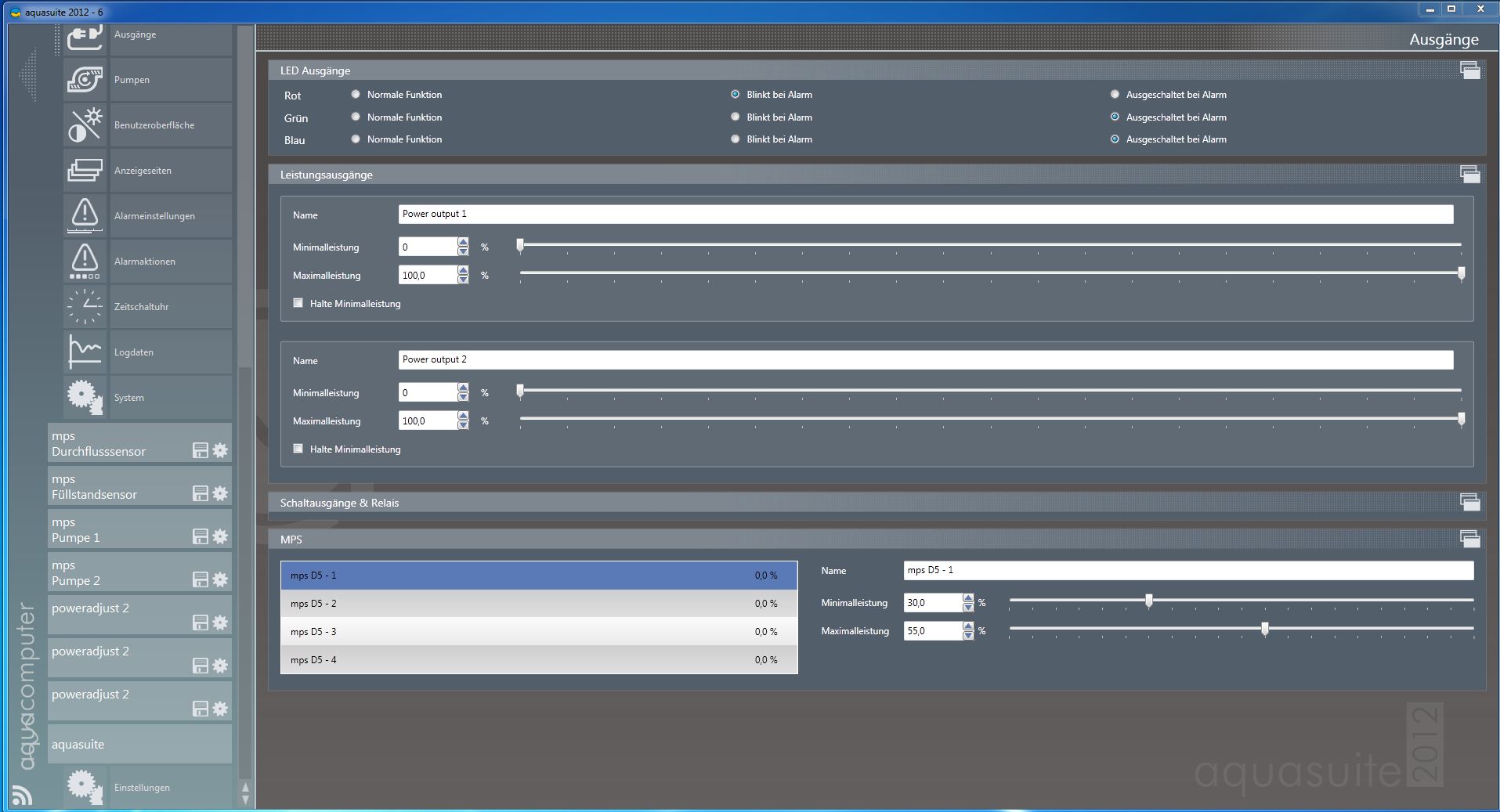
Task: Click the Benutzeroberfläche brightness icon
Action: 85,125
